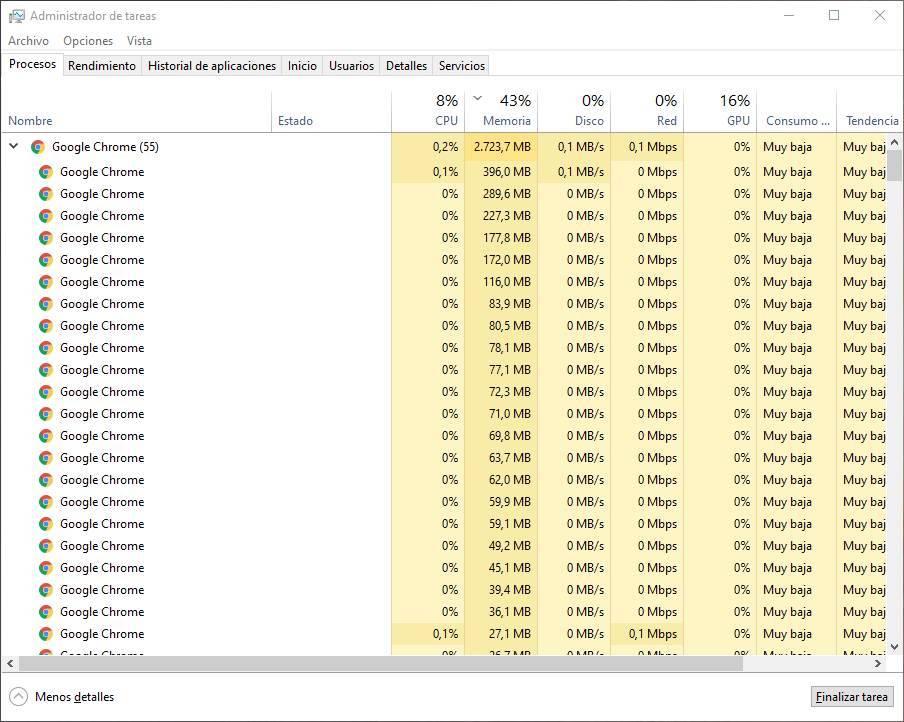The width and height of the screenshot is (904, 722).
Task: Click the Chrome icon on the 396,0 MB process
Action: [45, 172]
